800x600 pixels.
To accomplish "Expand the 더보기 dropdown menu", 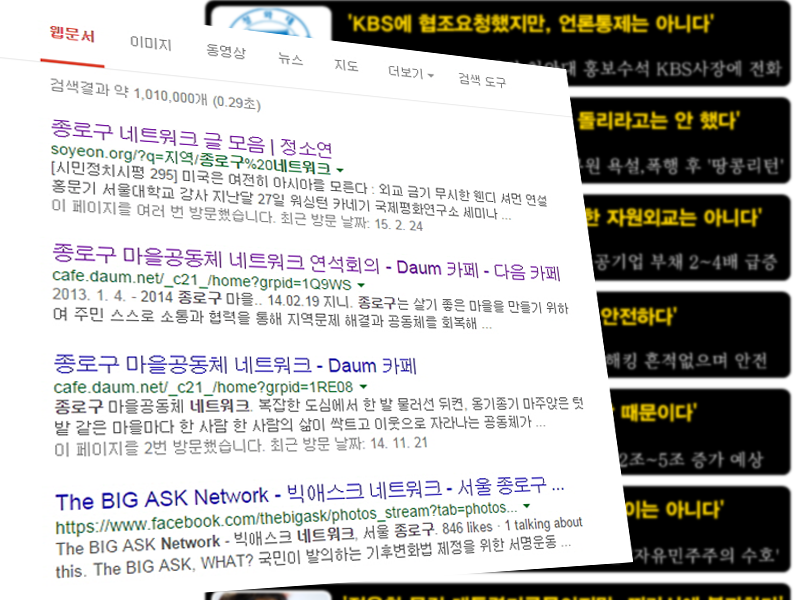I will click(410, 73).
